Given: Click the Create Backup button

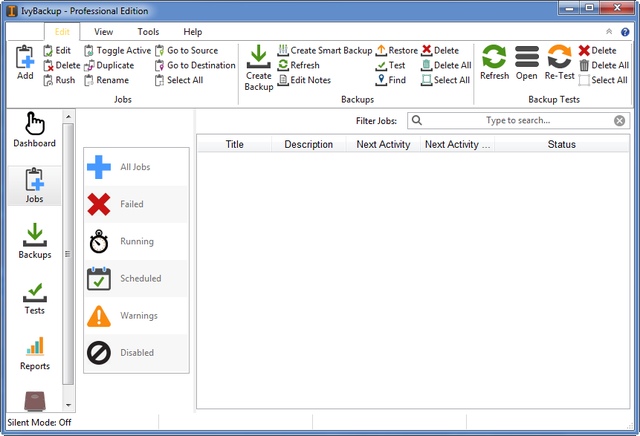Looking at the screenshot, I should coord(258,68).
